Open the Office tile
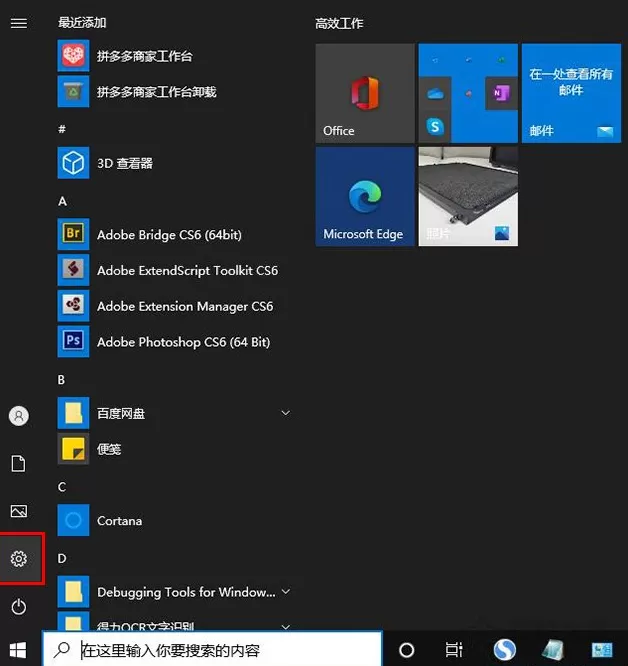 365,93
